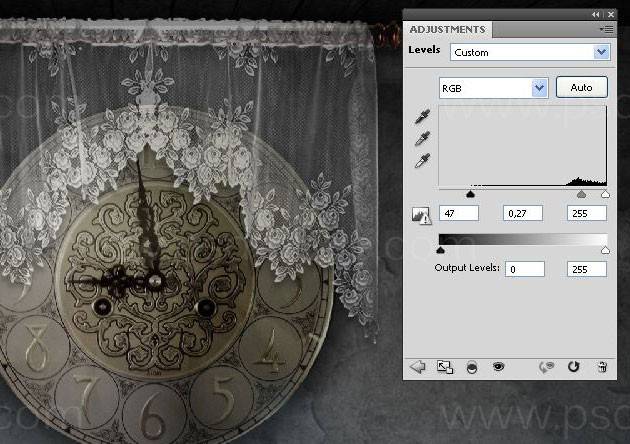View previous state icon

[546, 367]
